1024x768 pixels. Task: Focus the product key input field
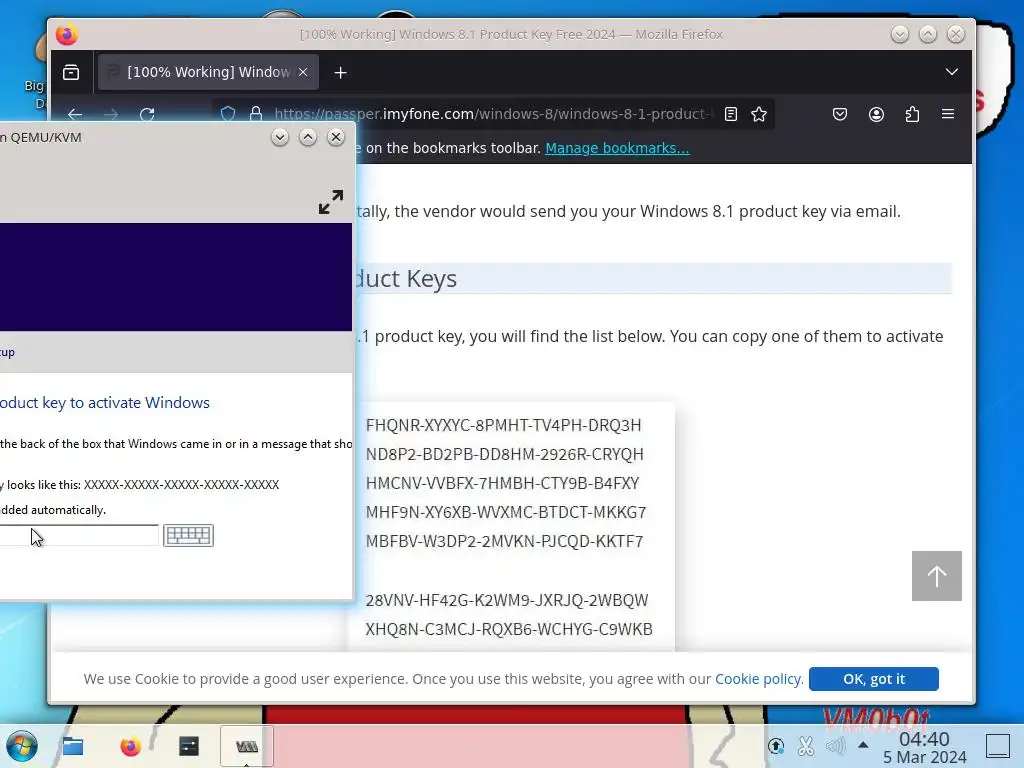point(78,536)
